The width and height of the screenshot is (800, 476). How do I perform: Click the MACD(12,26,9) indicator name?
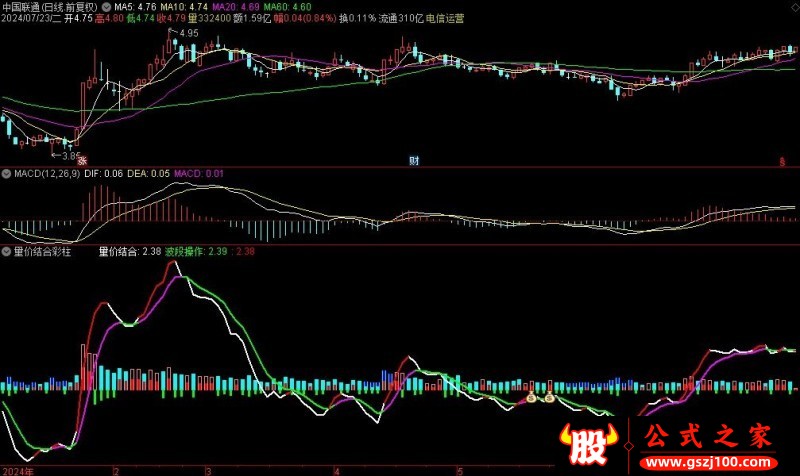(x=47, y=174)
